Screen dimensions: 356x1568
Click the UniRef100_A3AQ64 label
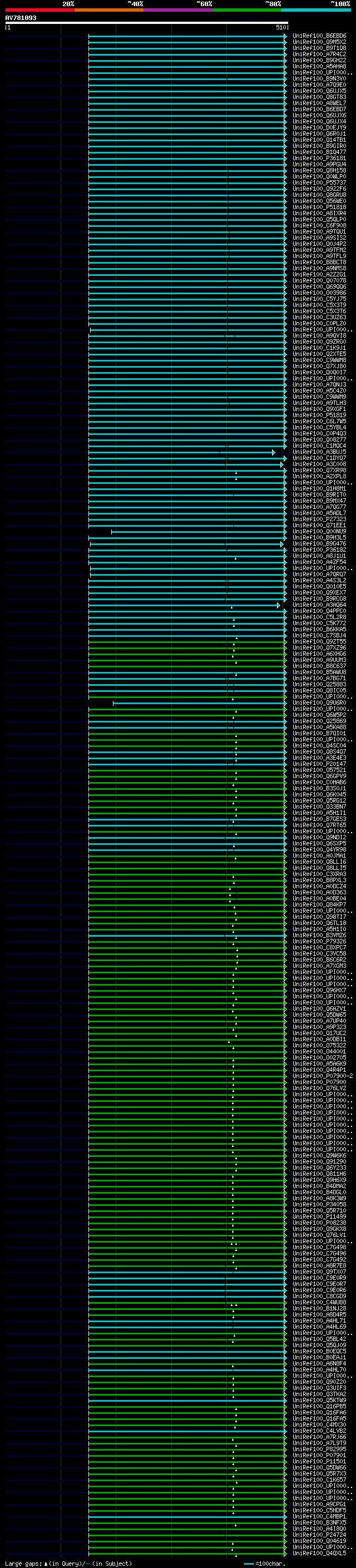click(x=319, y=605)
